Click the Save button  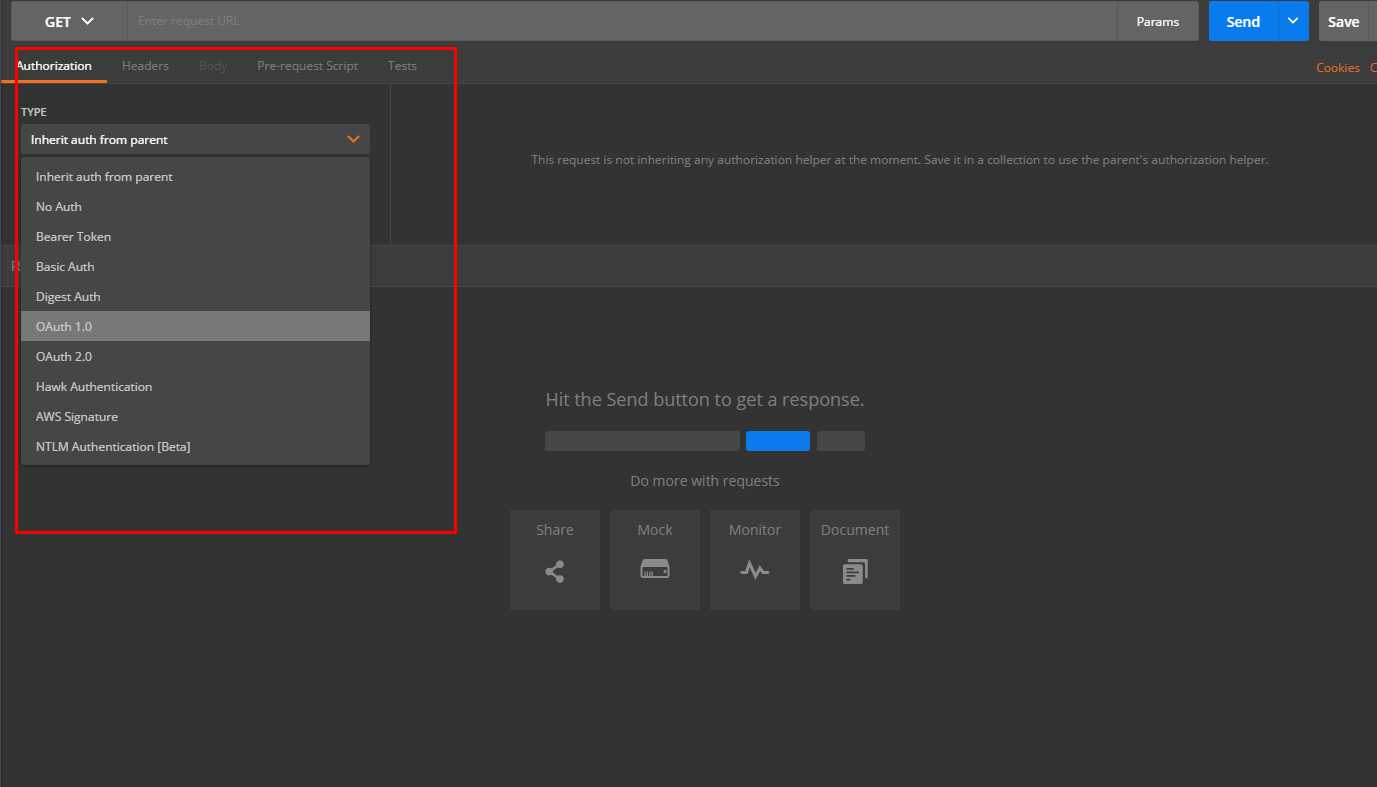coord(1344,20)
